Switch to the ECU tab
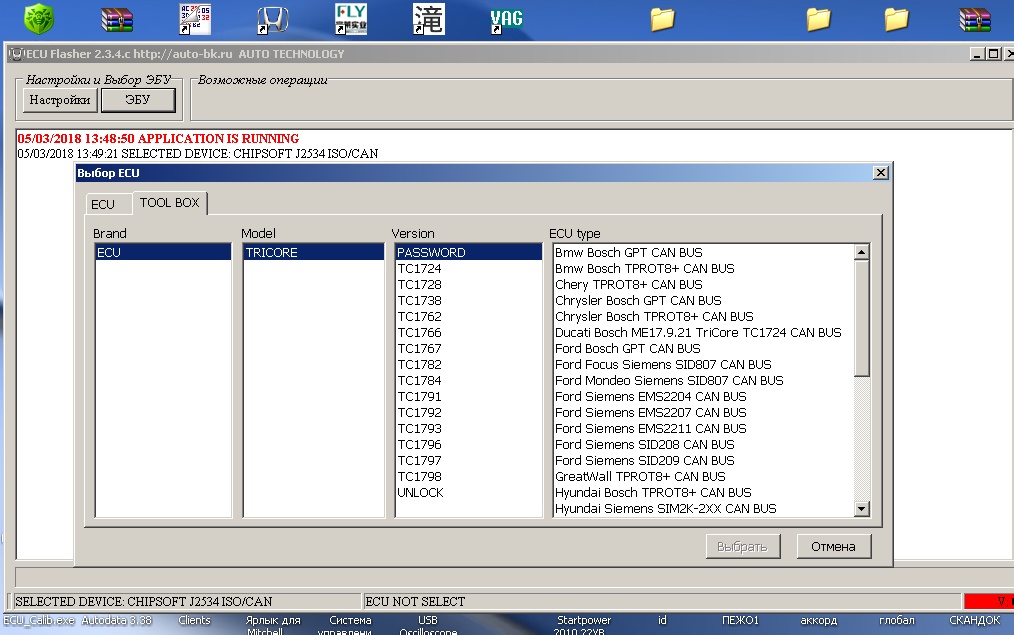Viewport: 1014px width, 635px height. pyautogui.click(x=103, y=204)
